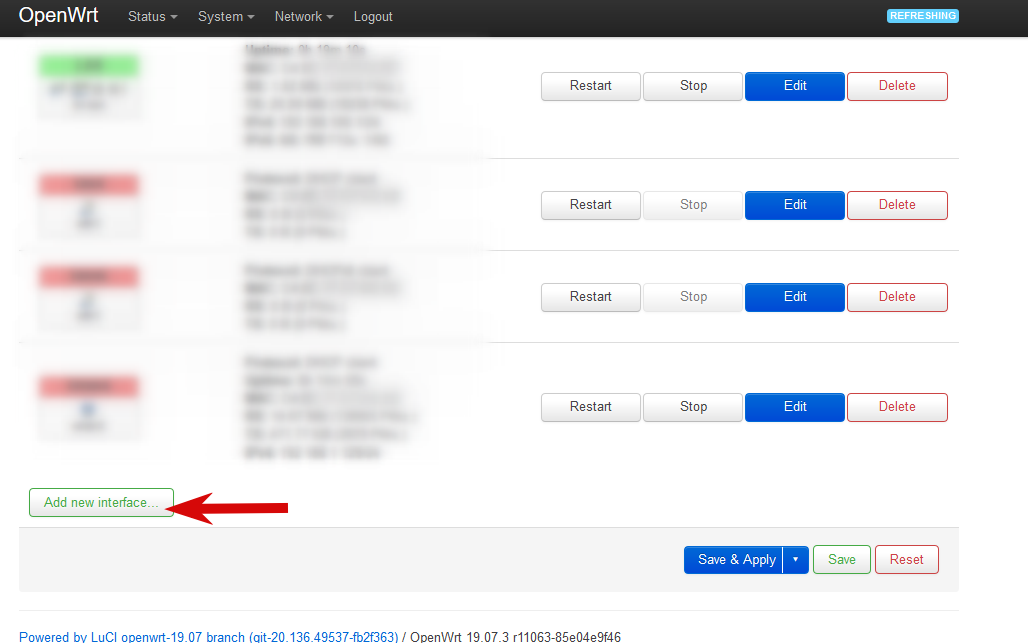Delete the first interface in the list
Screen dimensions: 1028x643
click(x=897, y=86)
